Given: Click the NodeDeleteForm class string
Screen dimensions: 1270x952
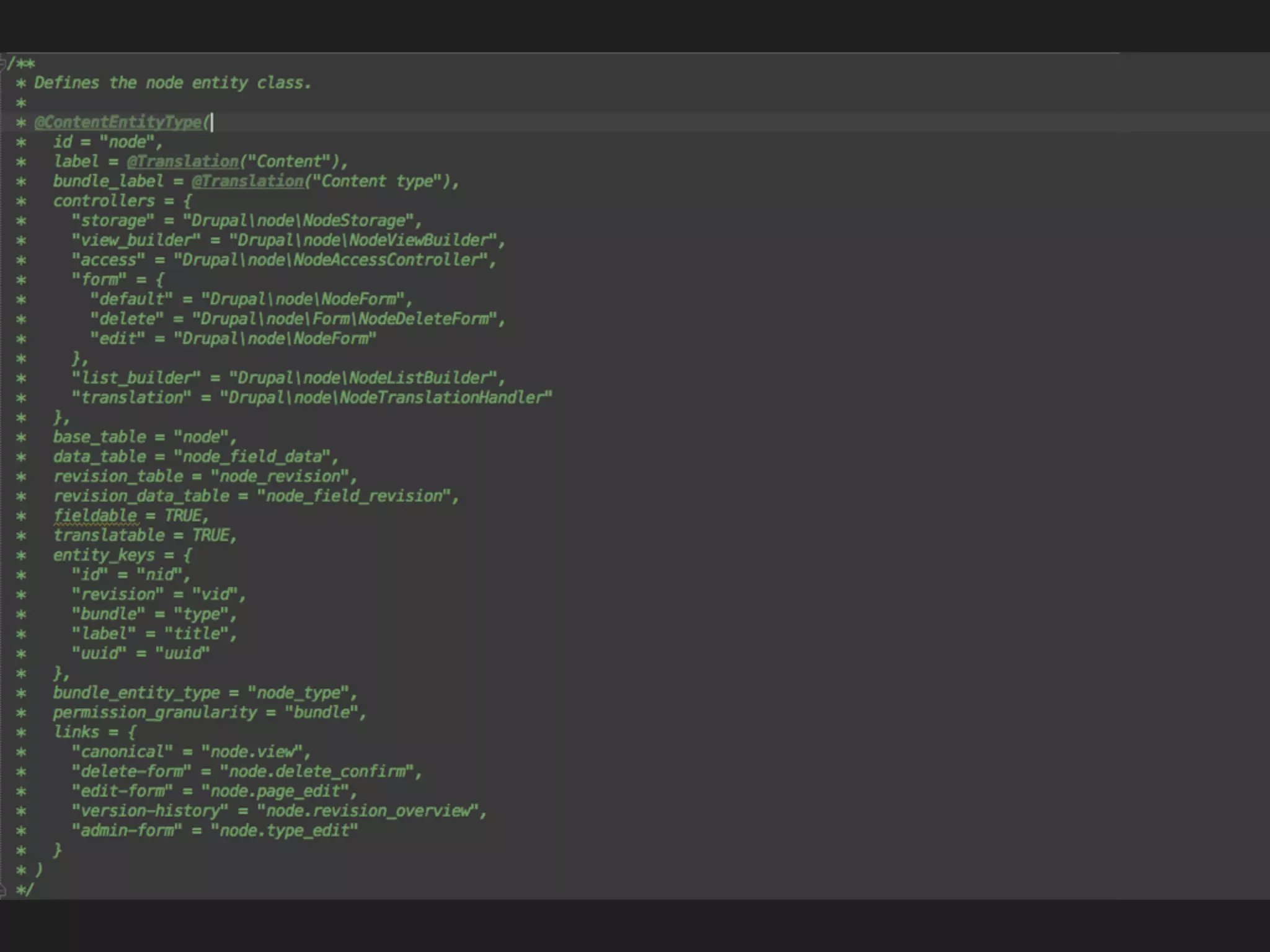Looking at the screenshot, I should (x=347, y=319).
